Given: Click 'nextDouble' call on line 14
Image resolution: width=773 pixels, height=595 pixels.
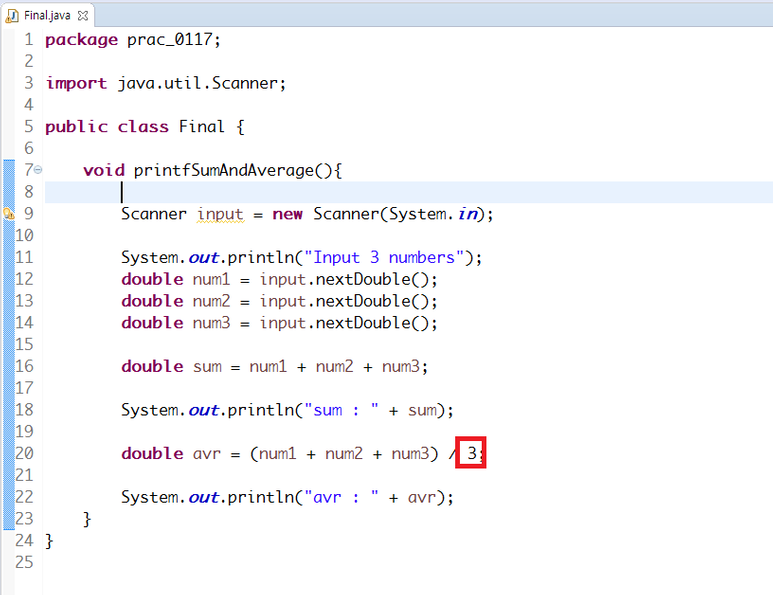Looking at the screenshot, I should click(363, 323).
